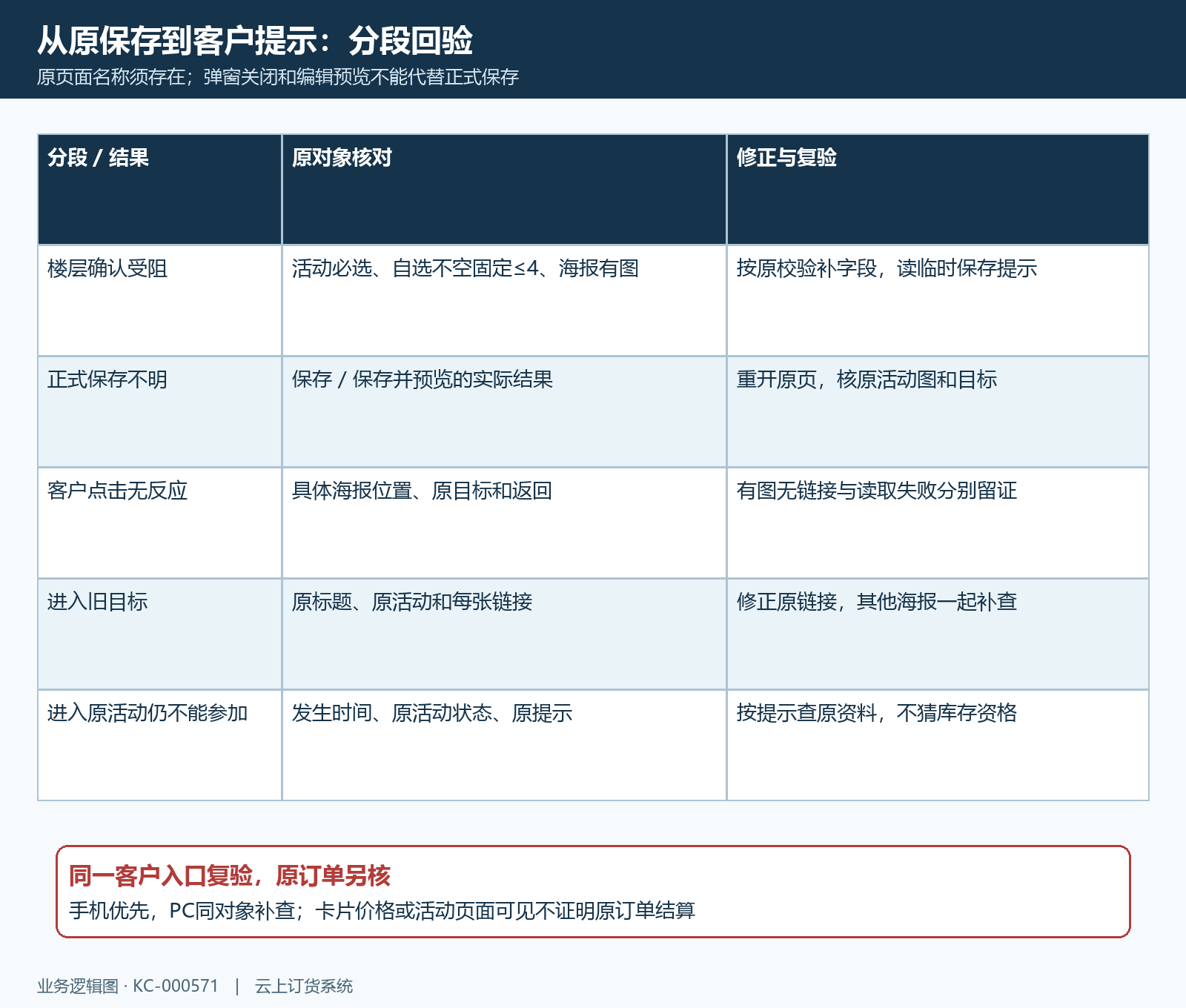Select subtitle text 原页面名称须存在
Image resolution: width=1186 pixels, height=1008 pixels.
pos(110,77)
